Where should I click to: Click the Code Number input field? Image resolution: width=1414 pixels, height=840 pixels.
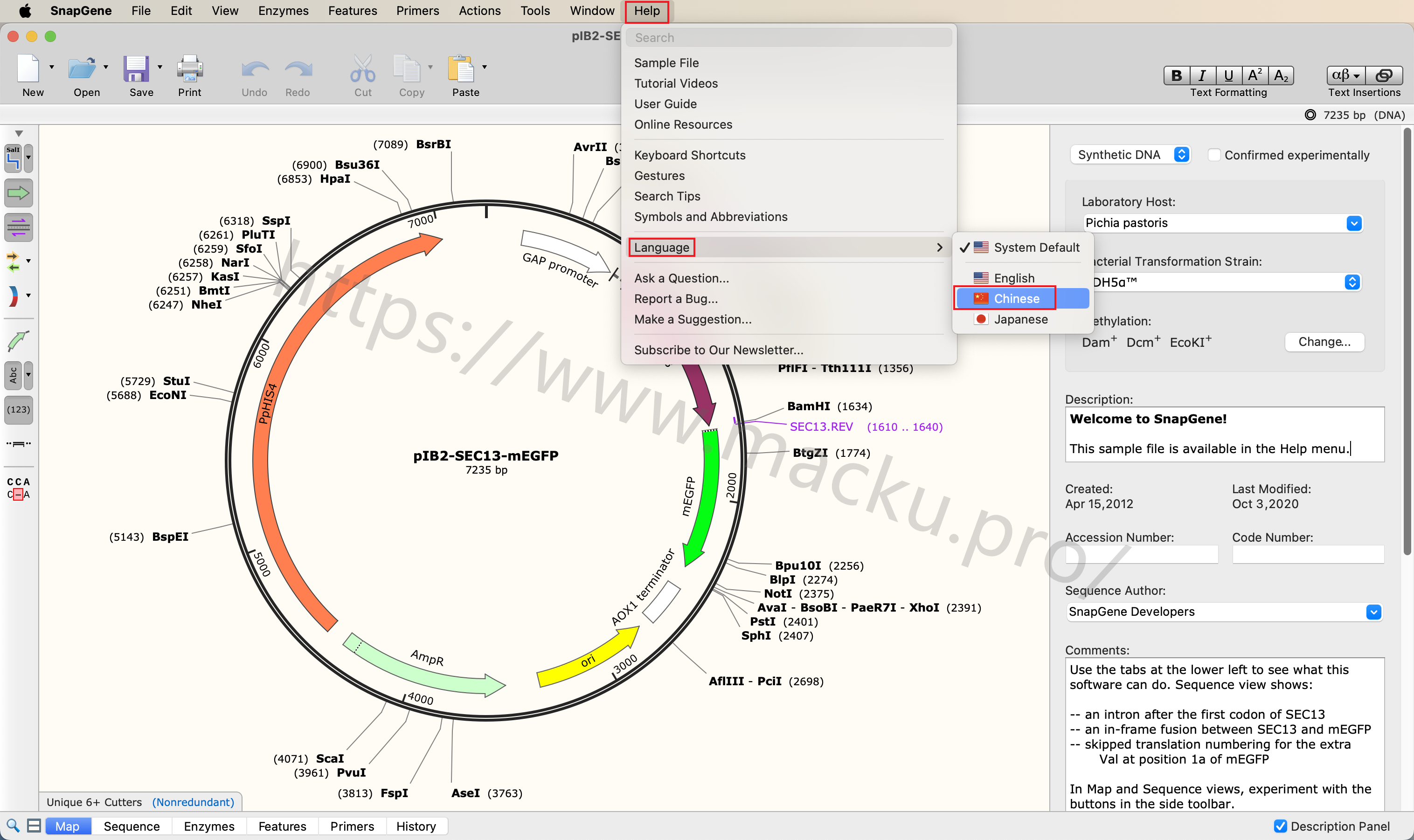click(x=1308, y=554)
